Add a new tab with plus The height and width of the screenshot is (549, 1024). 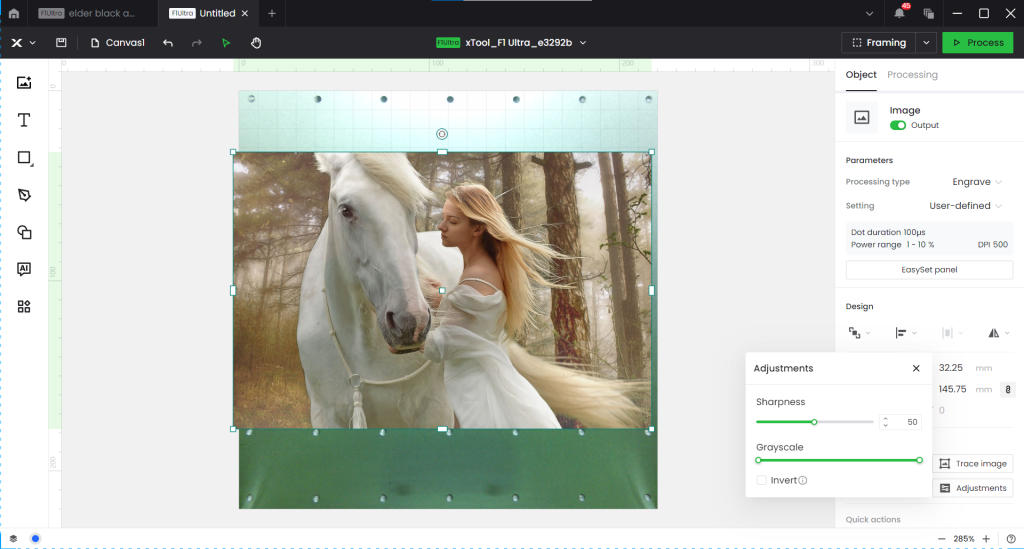tap(272, 13)
